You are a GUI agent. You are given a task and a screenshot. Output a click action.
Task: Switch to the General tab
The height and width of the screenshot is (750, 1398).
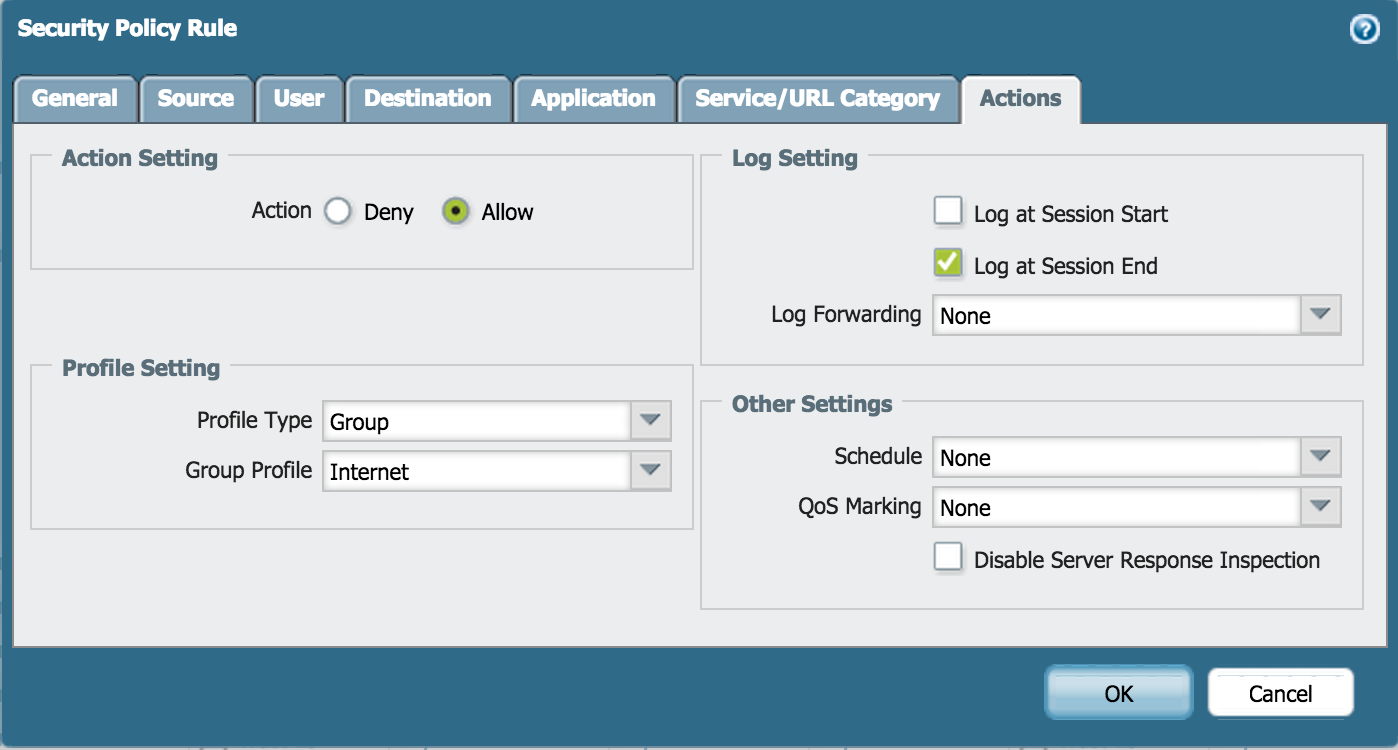[75, 99]
